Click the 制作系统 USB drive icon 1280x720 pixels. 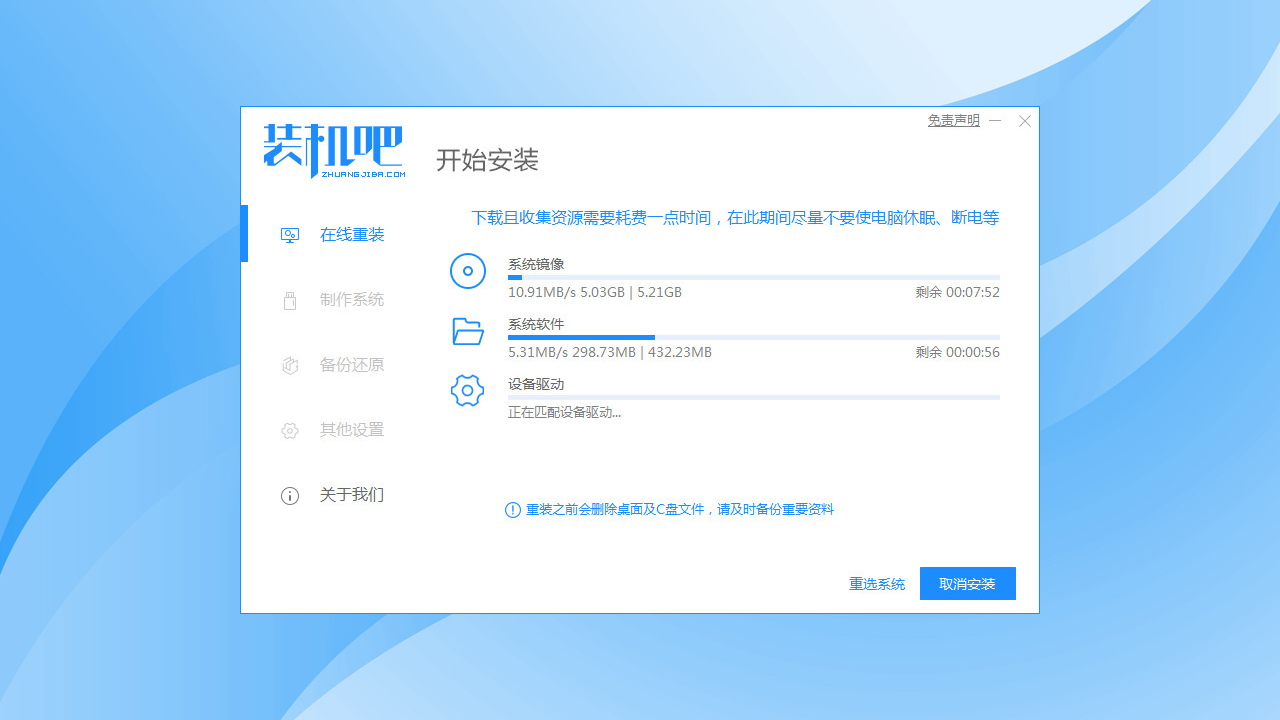point(290,299)
